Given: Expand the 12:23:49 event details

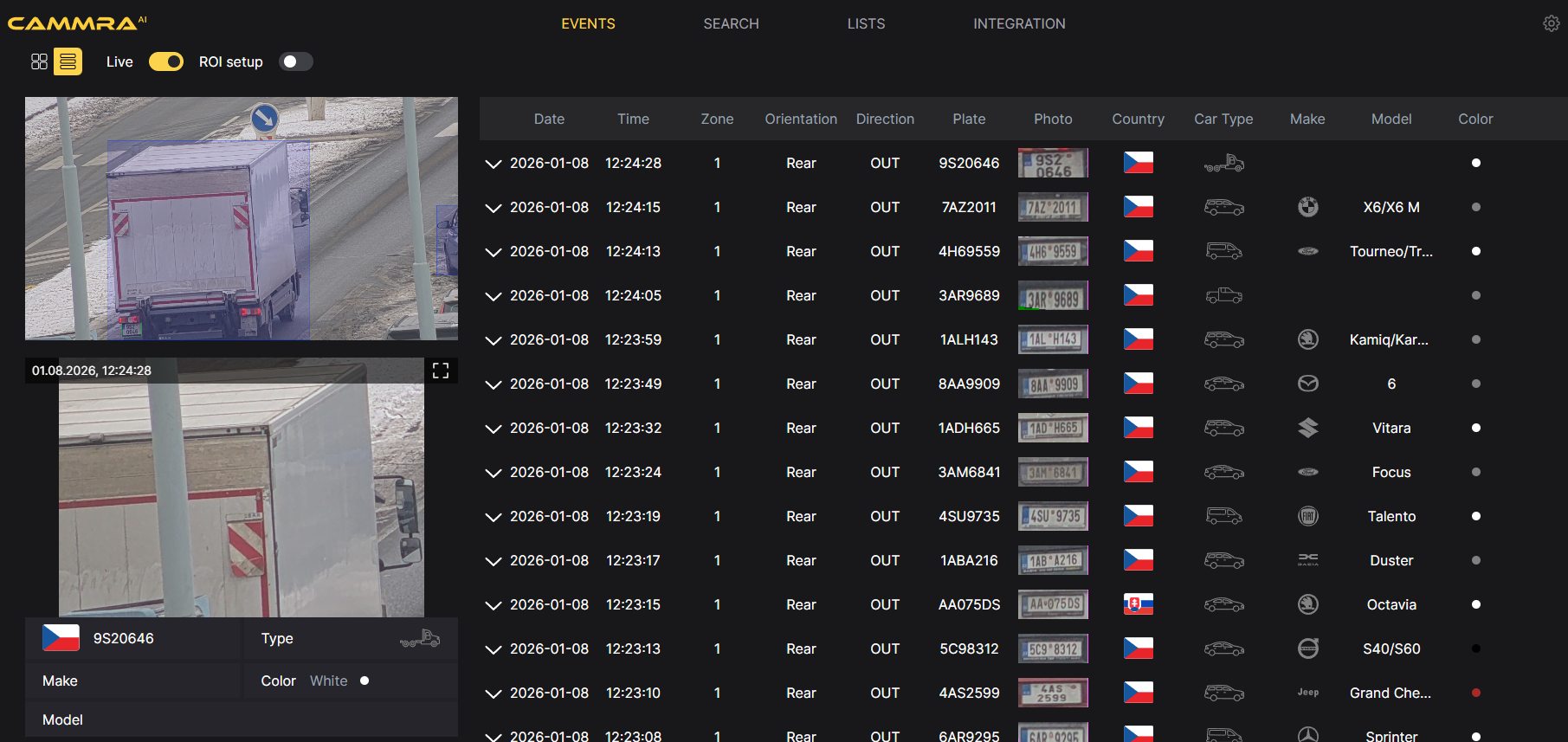Looking at the screenshot, I should tap(494, 384).
